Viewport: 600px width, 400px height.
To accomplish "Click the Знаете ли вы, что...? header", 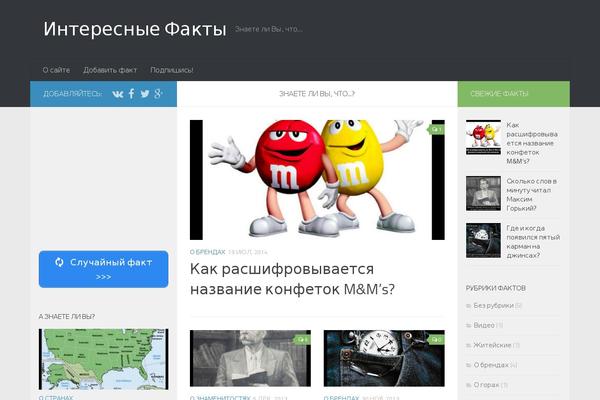I will 317,94.
